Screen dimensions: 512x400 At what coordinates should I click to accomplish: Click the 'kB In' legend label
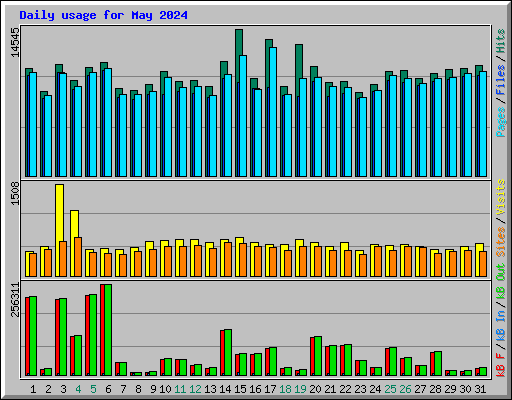pos(501,325)
